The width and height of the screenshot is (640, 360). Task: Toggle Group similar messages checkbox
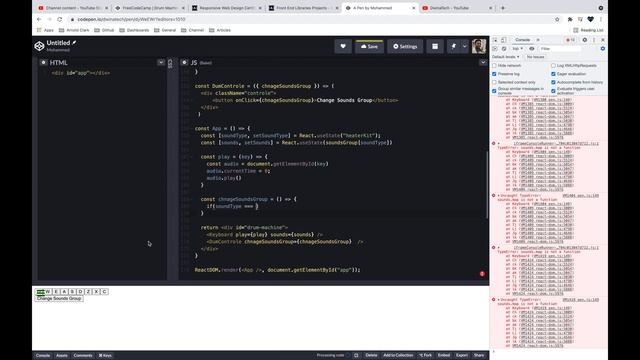pyautogui.click(x=494, y=91)
